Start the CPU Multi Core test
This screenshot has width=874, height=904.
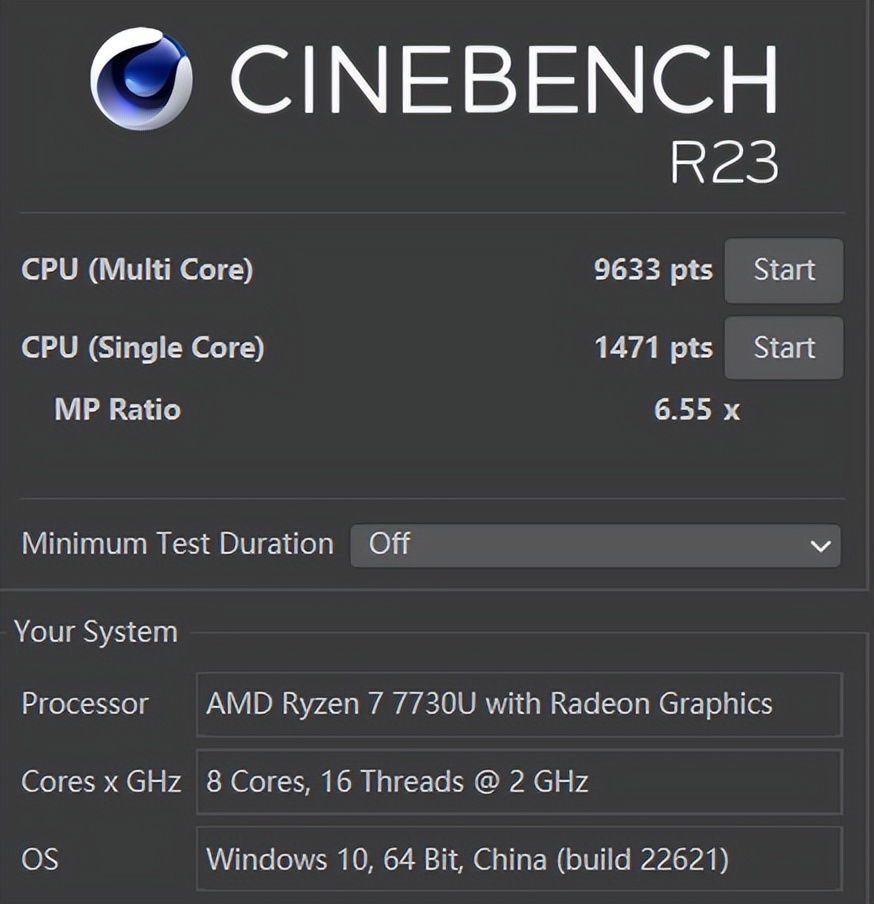click(x=783, y=270)
